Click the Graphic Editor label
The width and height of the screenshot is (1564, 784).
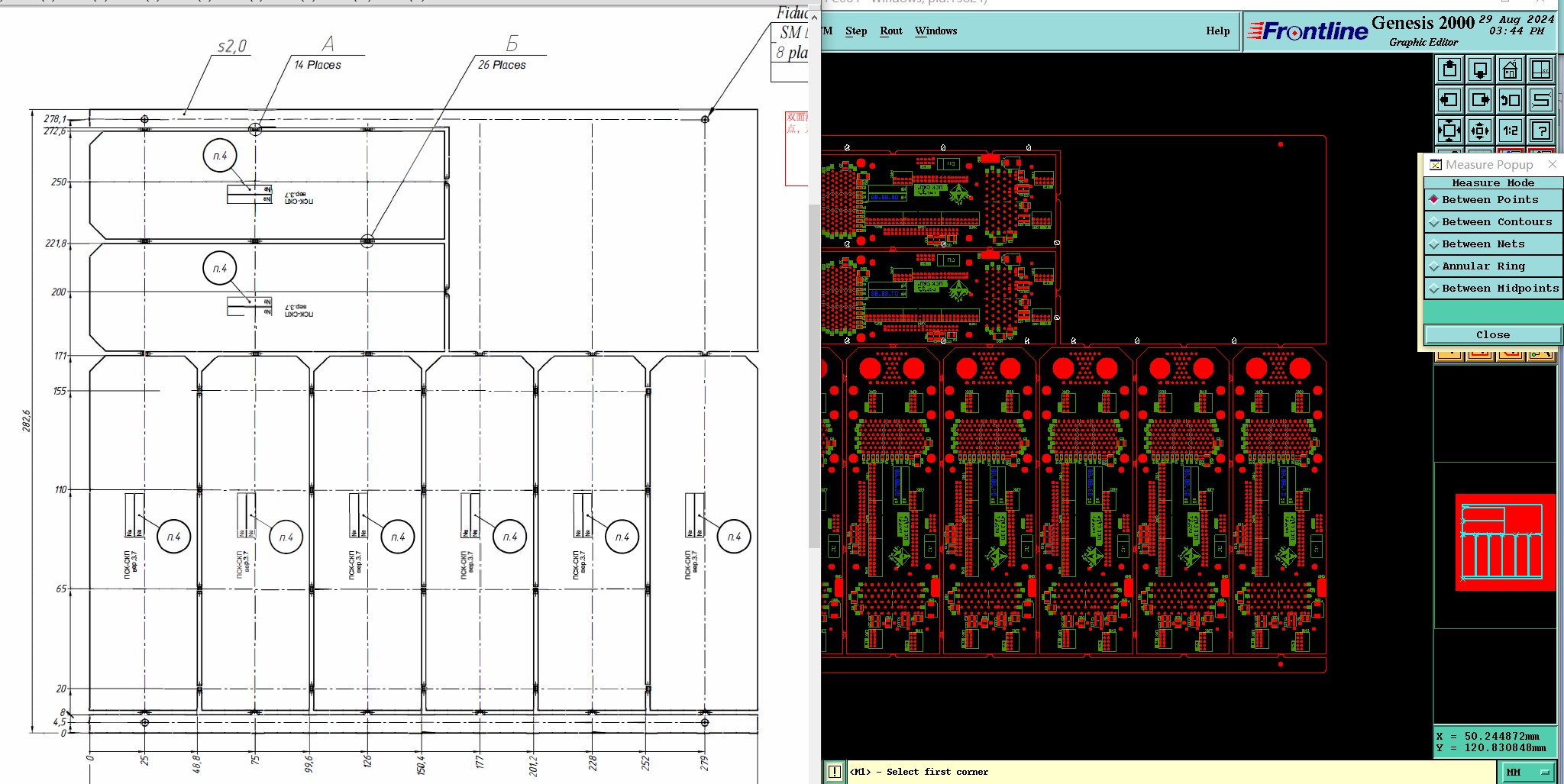[1423, 43]
